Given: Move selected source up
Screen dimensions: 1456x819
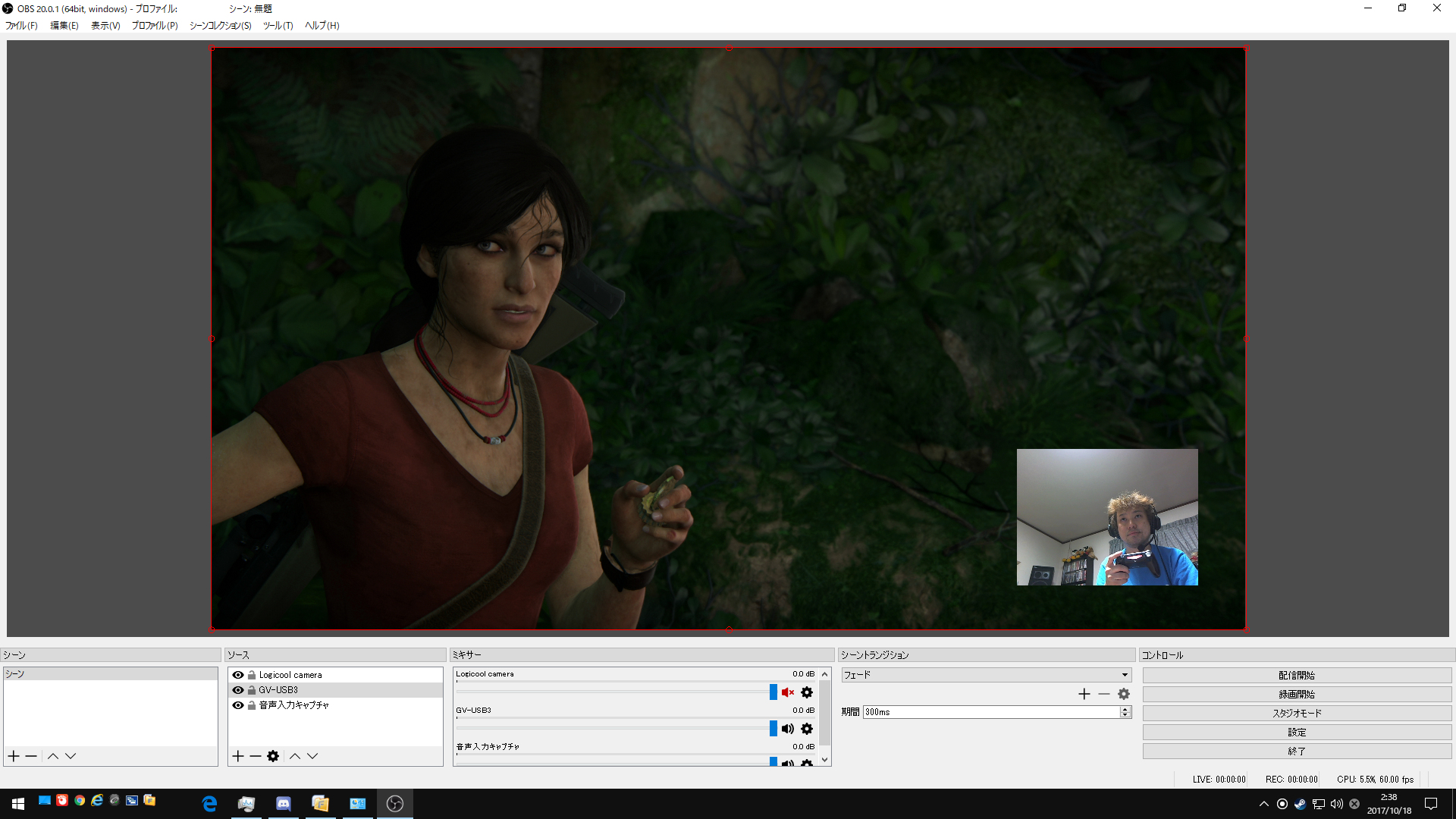Looking at the screenshot, I should point(295,756).
